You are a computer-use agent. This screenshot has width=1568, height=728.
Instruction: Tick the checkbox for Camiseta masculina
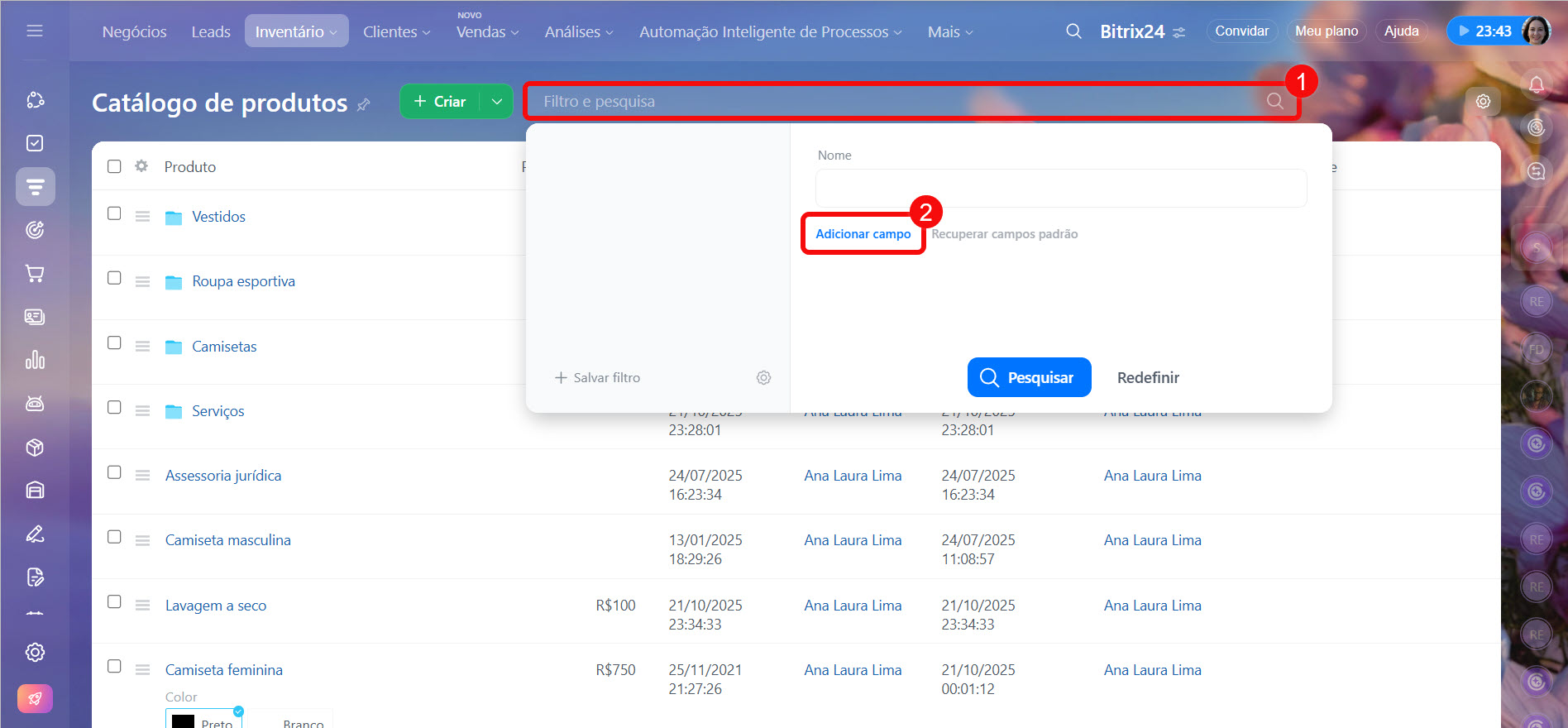click(114, 537)
